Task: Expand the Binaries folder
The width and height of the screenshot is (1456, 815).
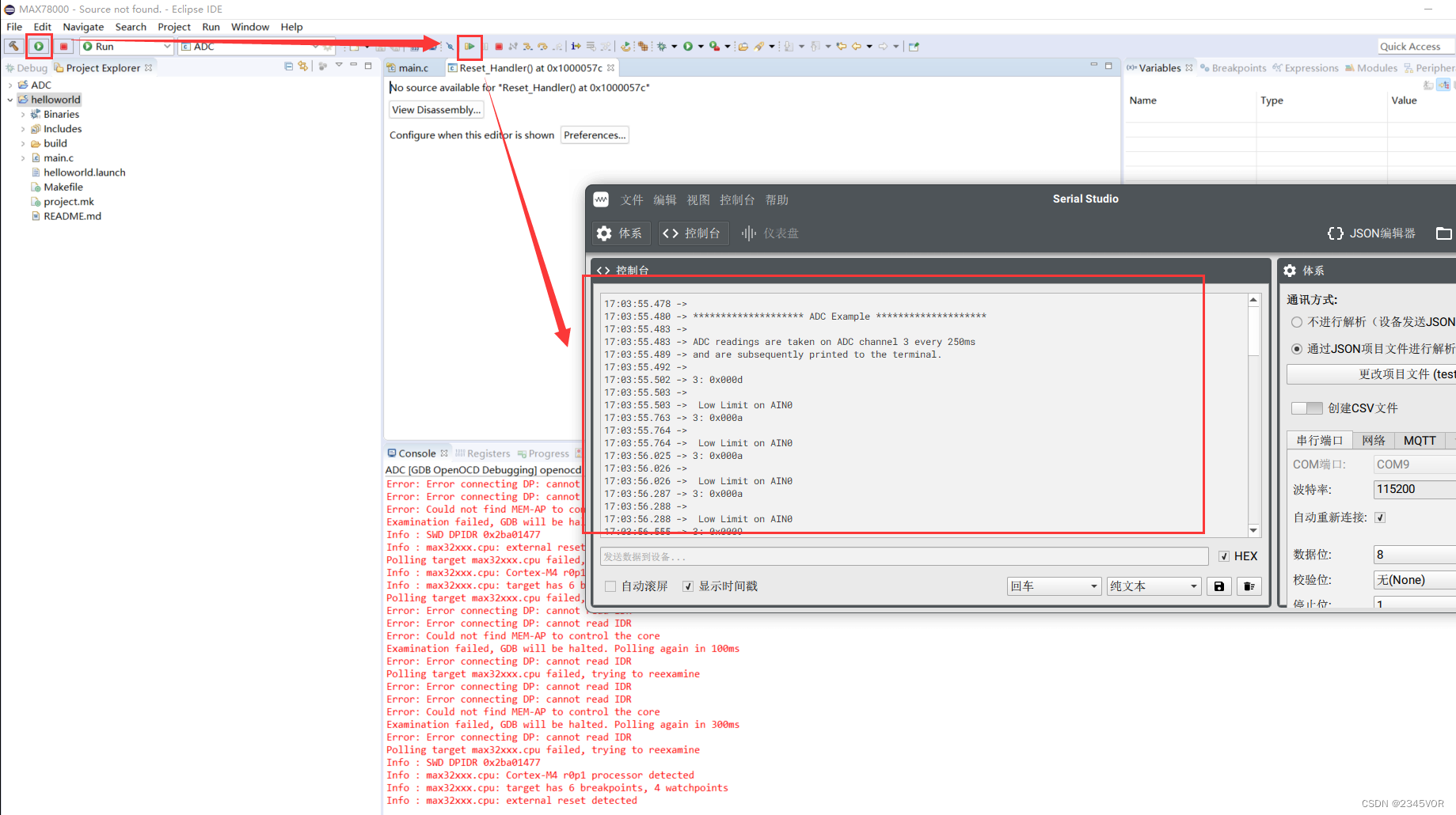Action: [x=23, y=115]
